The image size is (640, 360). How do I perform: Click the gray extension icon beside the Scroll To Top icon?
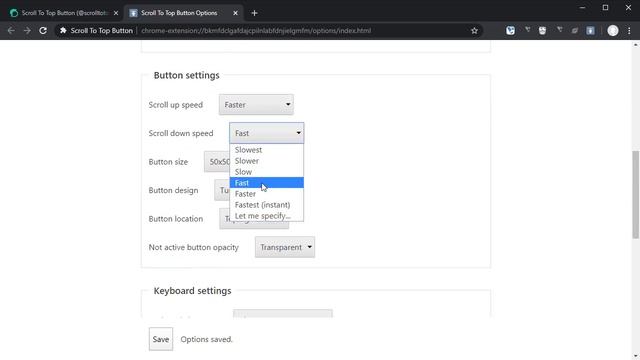(x=575, y=31)
